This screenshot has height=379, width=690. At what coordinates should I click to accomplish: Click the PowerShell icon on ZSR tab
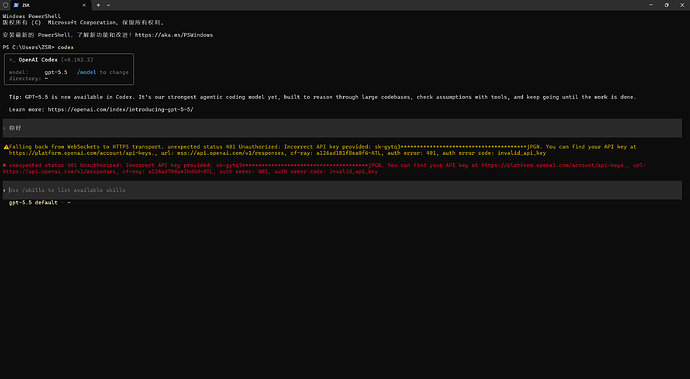(16, 5)
